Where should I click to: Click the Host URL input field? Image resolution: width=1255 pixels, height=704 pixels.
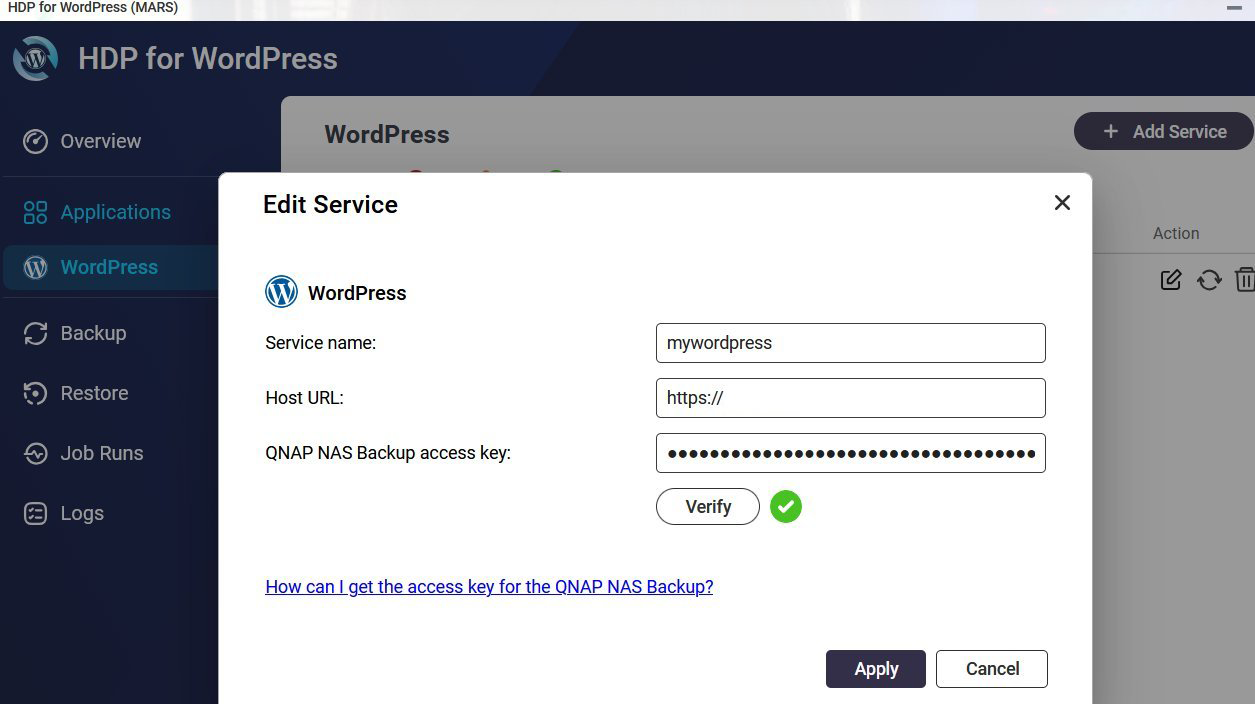(x=850, y=398)
